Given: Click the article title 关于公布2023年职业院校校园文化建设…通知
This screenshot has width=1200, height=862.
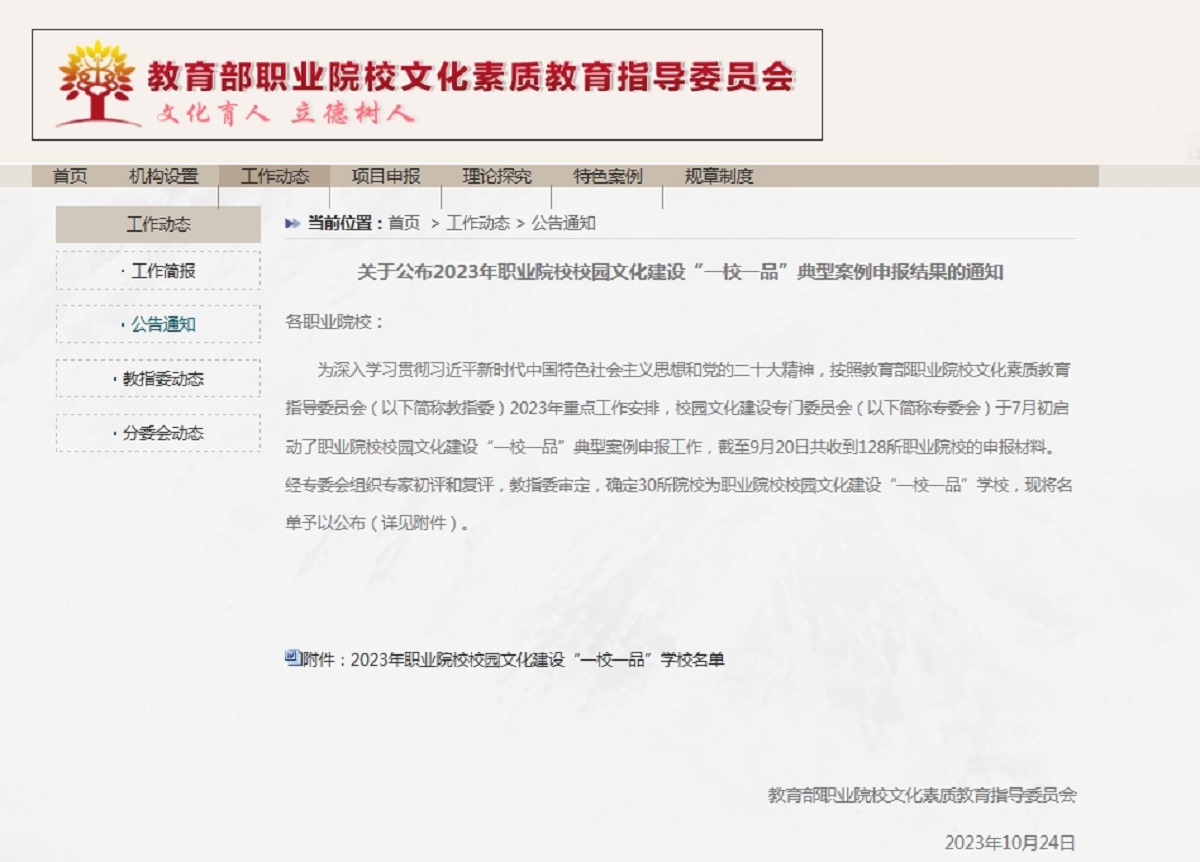Looking at the screenshot, I should [x=680, y=272].
